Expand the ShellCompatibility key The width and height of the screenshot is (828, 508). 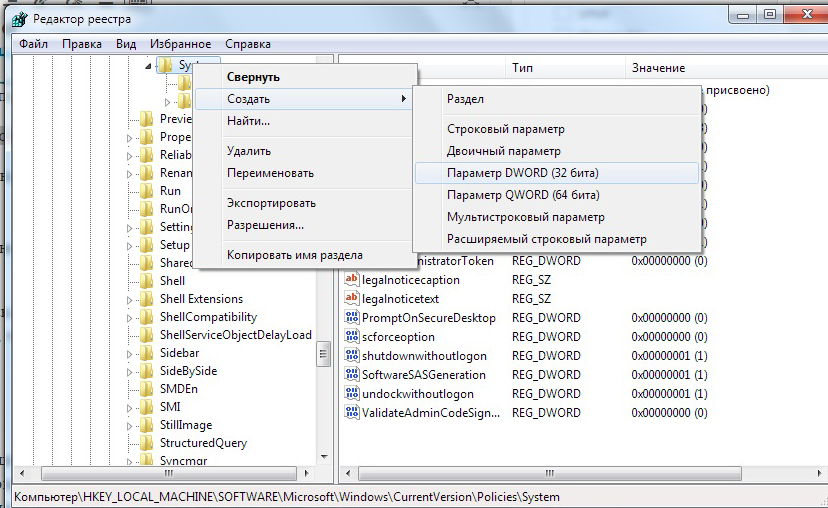(129, 318)
